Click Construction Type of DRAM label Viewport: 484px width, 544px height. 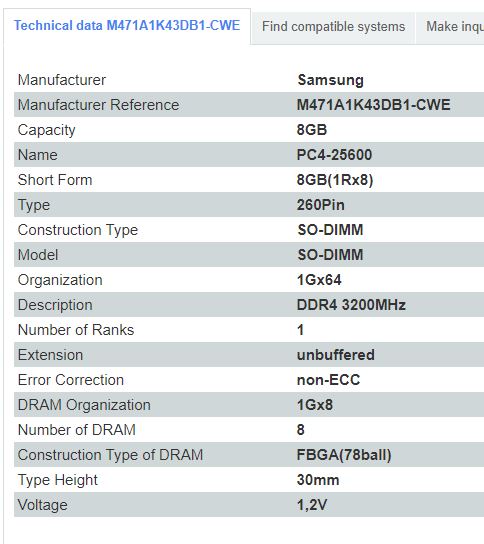[110, 455]
